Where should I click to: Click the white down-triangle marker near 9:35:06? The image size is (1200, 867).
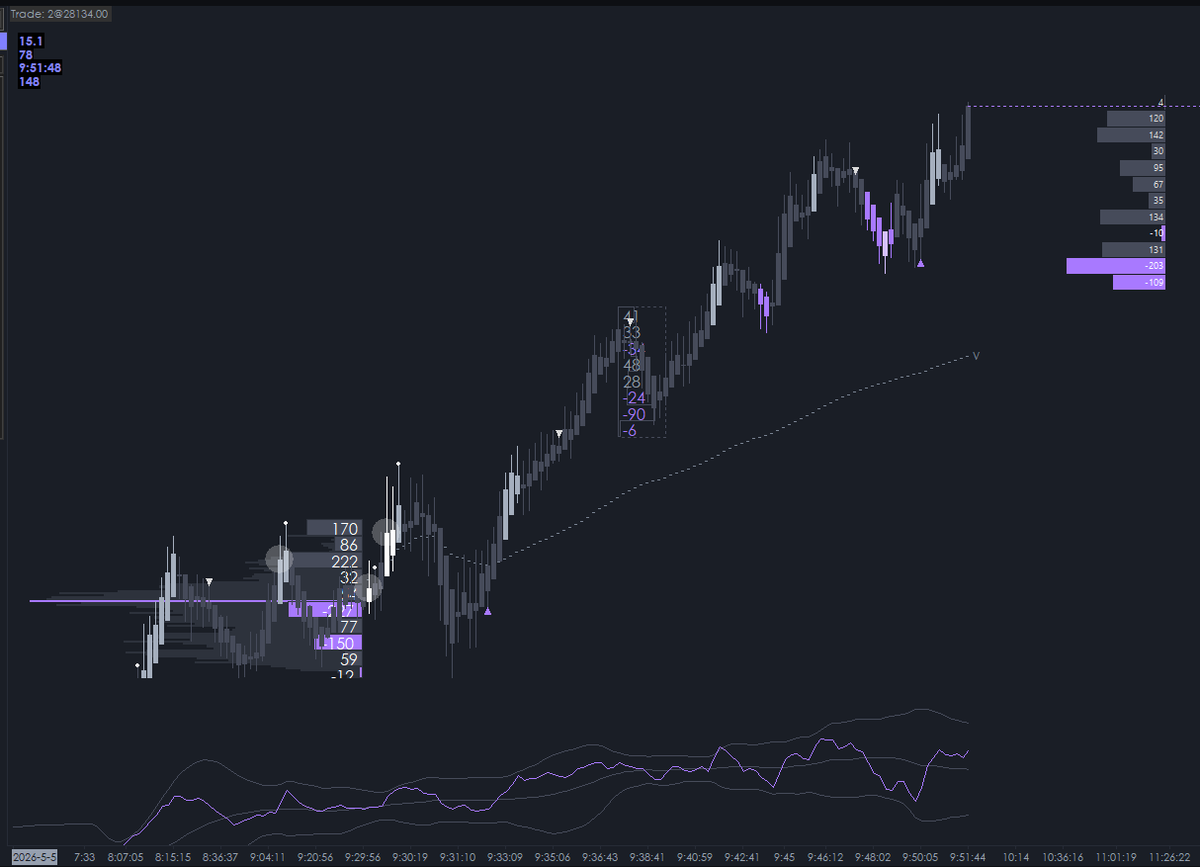pyautogui.click(x=560, y=434)
